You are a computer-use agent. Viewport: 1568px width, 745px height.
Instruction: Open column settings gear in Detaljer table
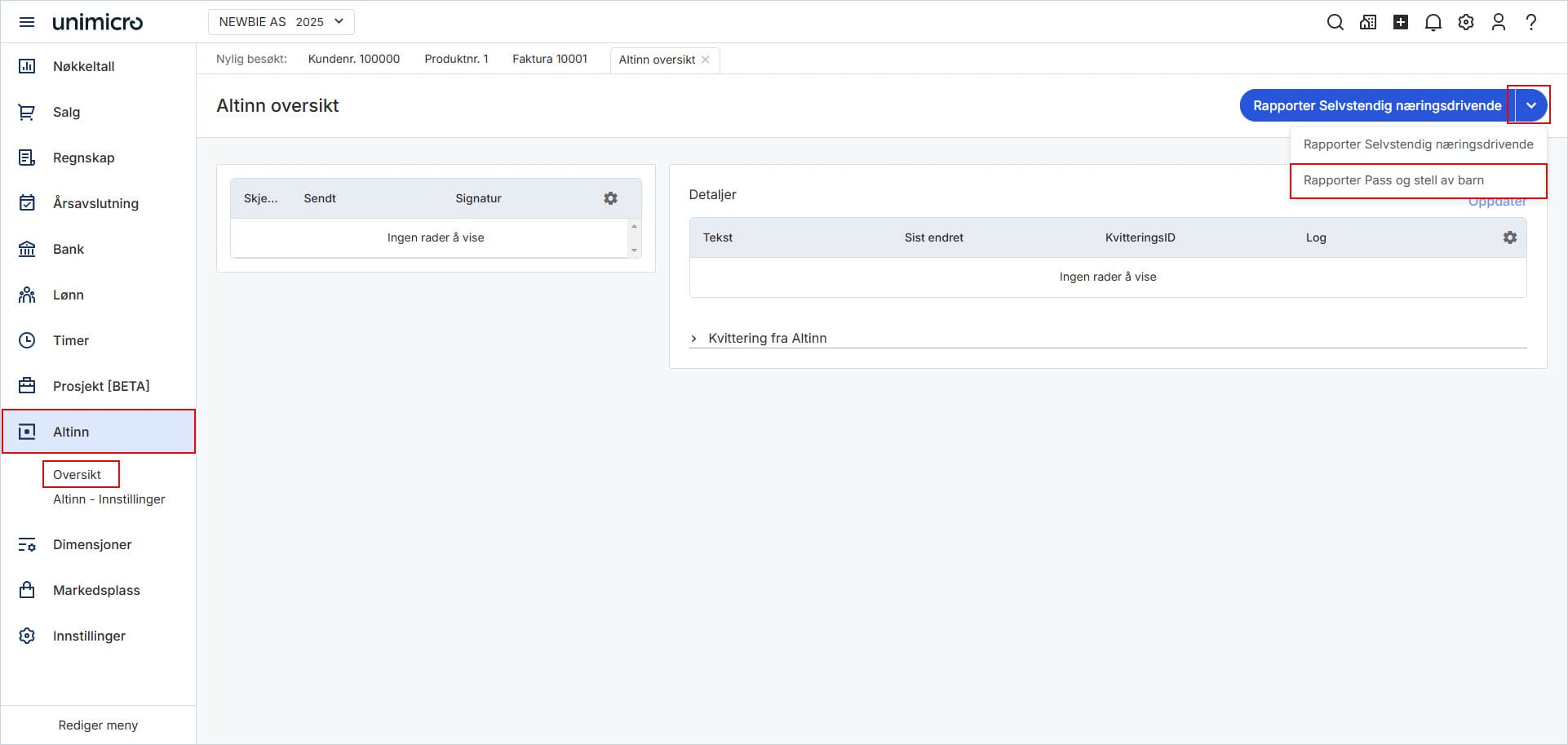click(x=1510, y=237)
